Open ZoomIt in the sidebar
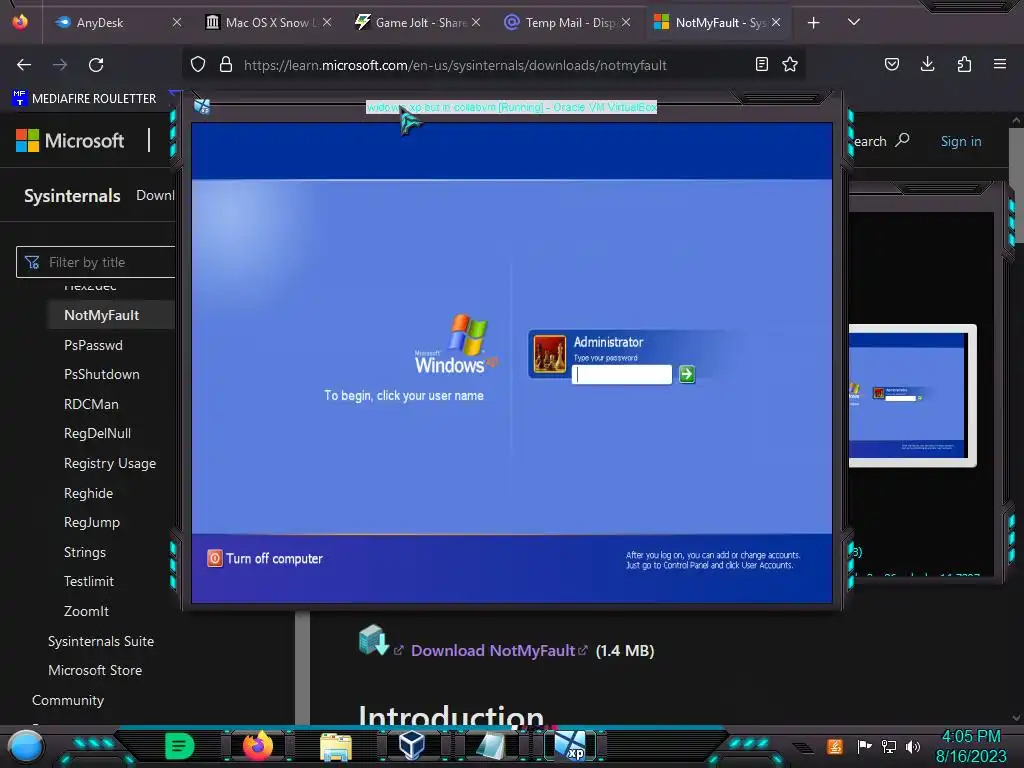This screenshot has width=1024, height=768. point(86,611)
